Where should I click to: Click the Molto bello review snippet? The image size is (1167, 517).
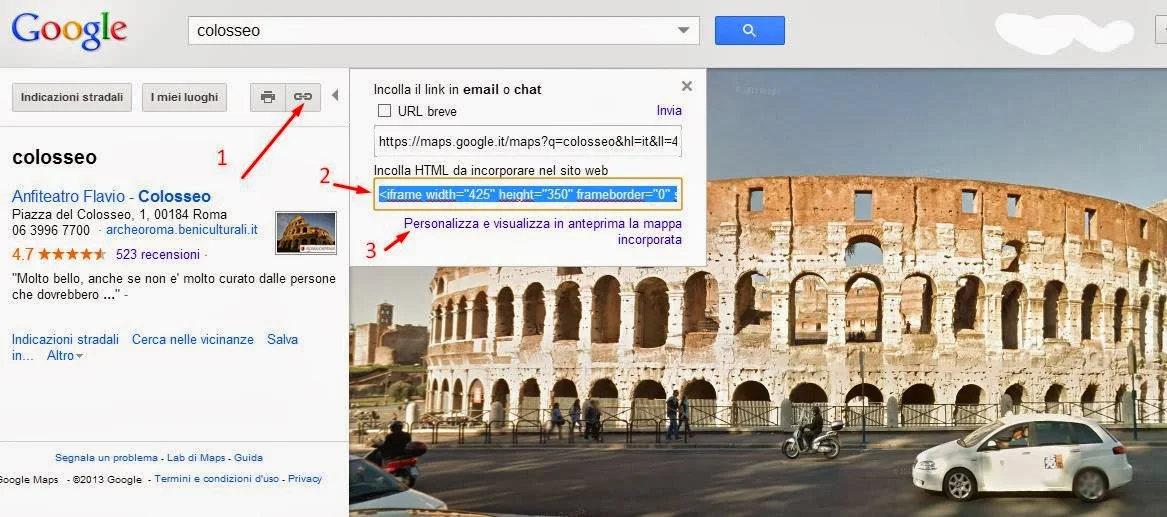173,287
